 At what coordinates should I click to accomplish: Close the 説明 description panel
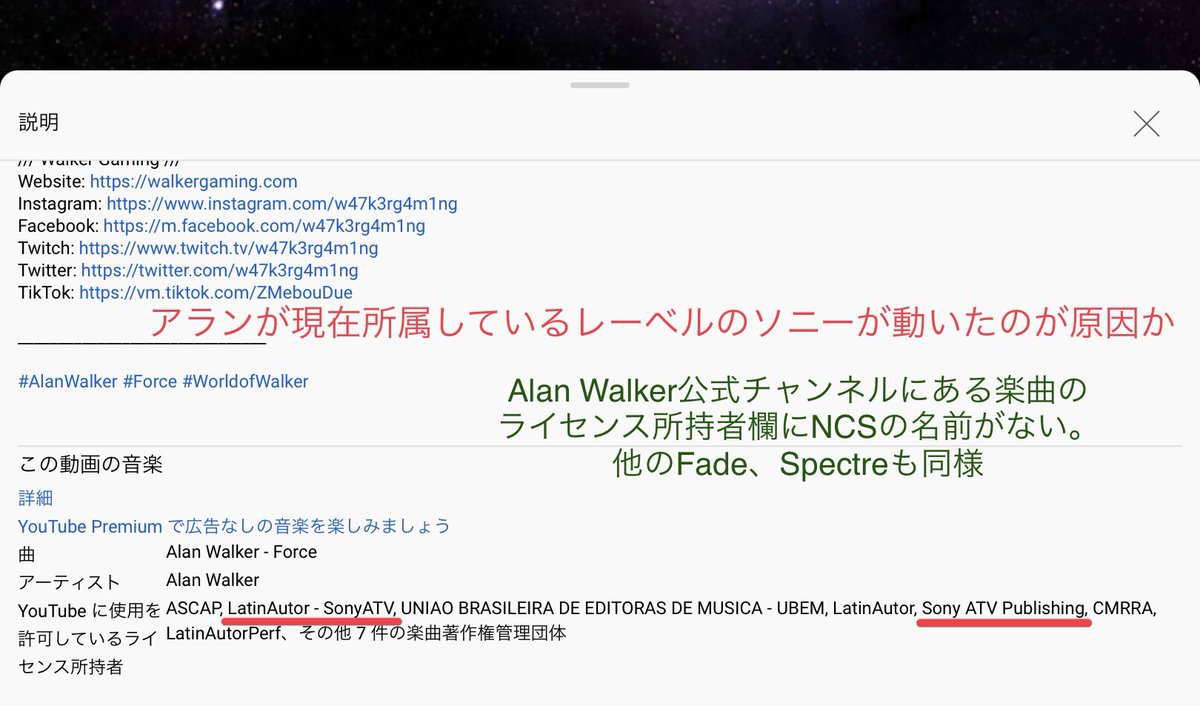(x=1146, y=123)
